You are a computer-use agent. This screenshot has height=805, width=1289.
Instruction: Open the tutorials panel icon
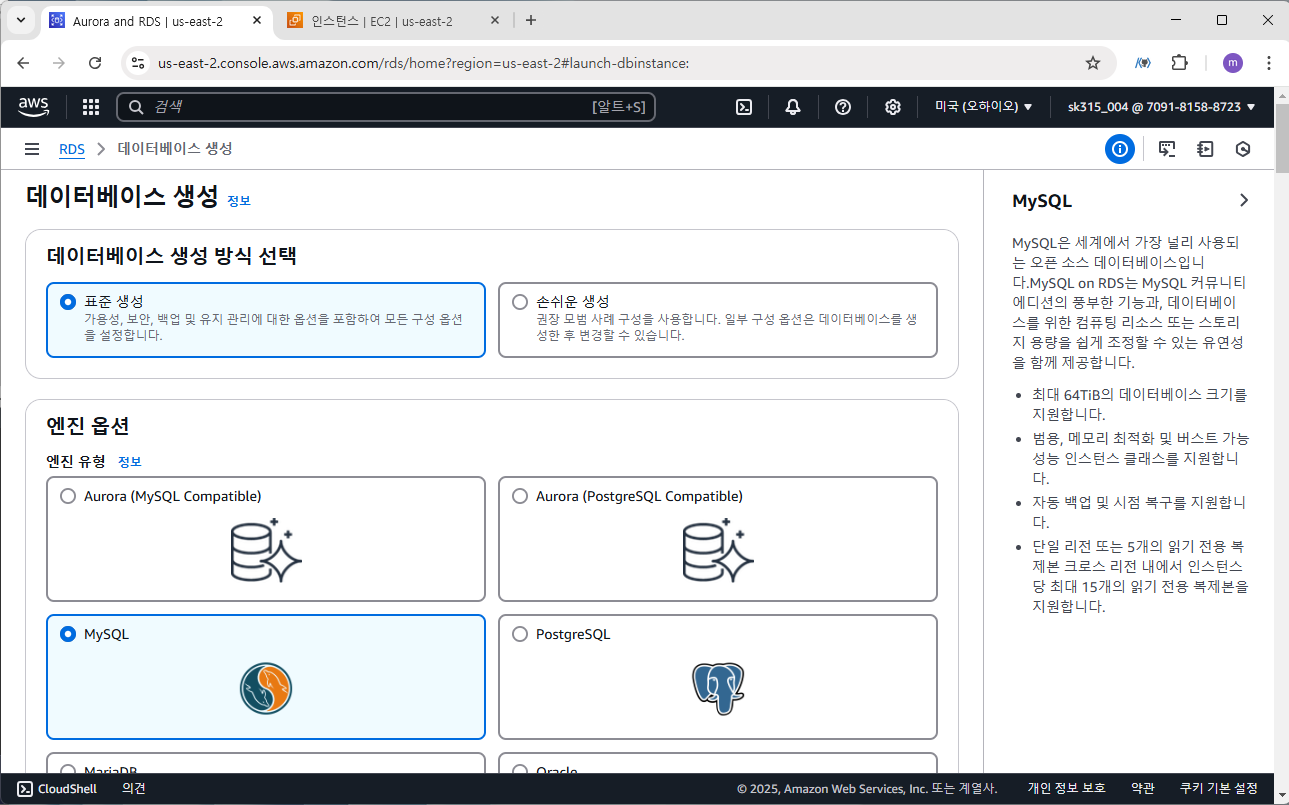click(x=1205, y=149)
